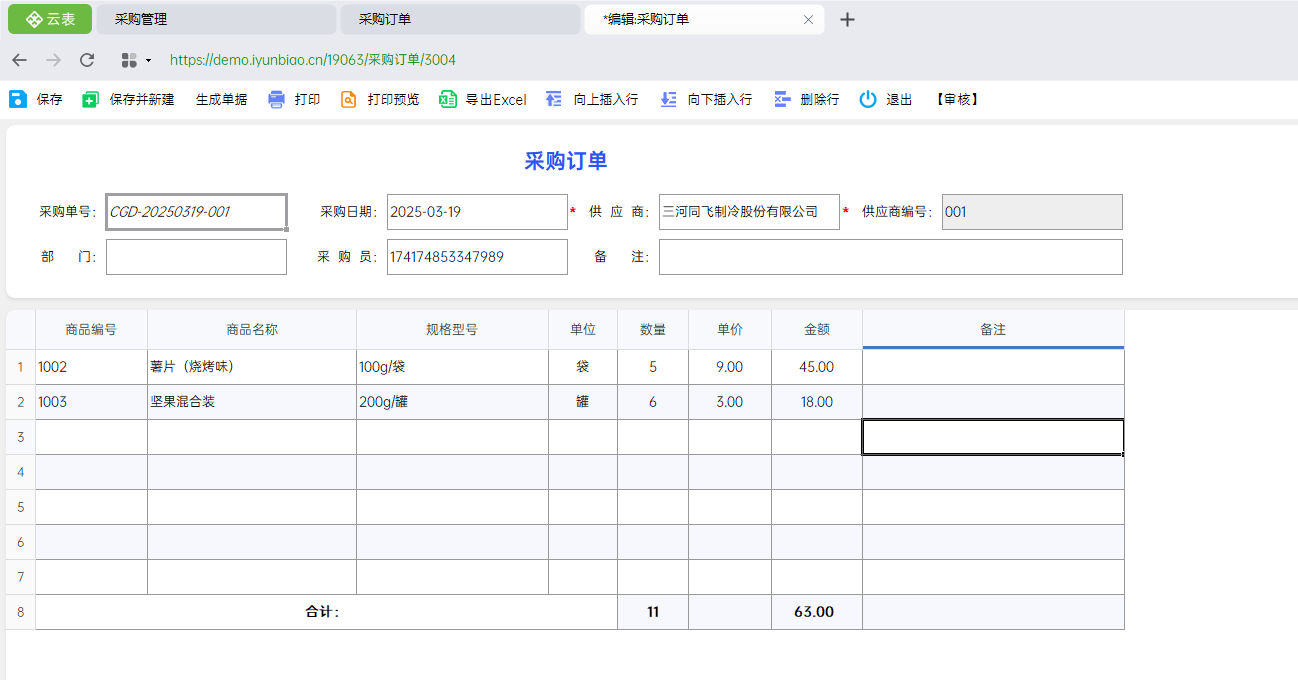This screenshot has width=1298, height=680.
Task: Click the 规格型号 column header
Action: (453, 329)
